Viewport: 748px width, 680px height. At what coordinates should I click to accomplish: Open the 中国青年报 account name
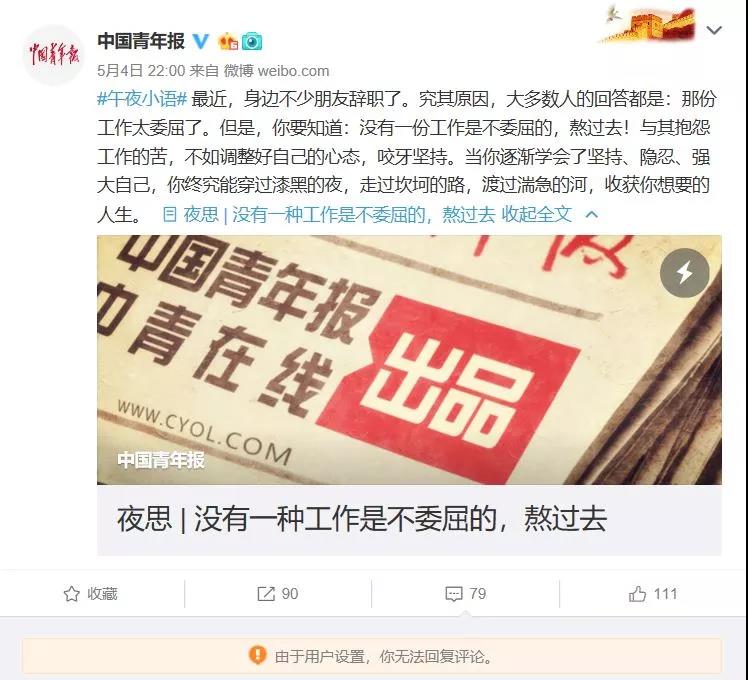[x=141, y=41]
